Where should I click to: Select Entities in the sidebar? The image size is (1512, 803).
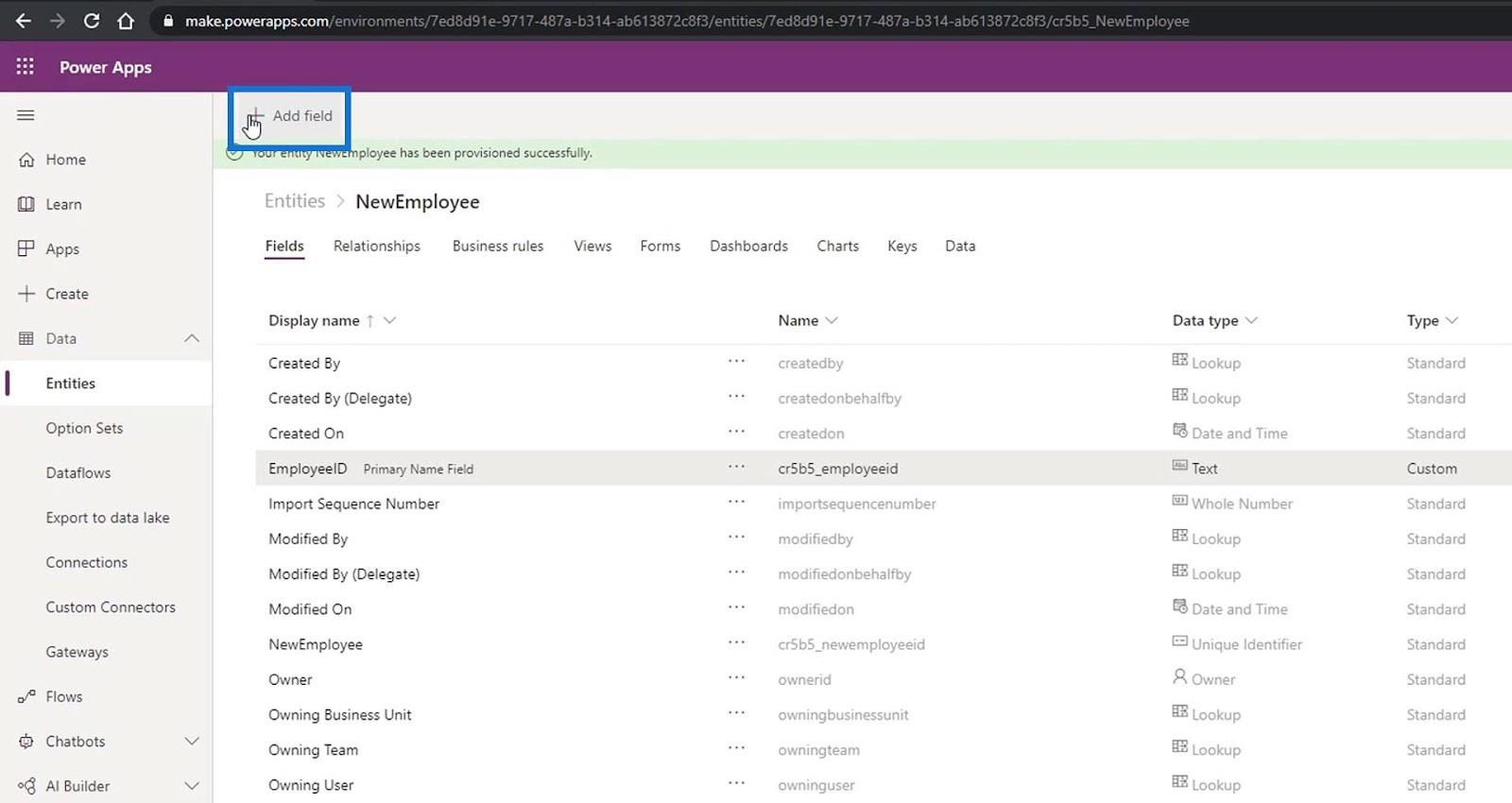tap(71, 383)
